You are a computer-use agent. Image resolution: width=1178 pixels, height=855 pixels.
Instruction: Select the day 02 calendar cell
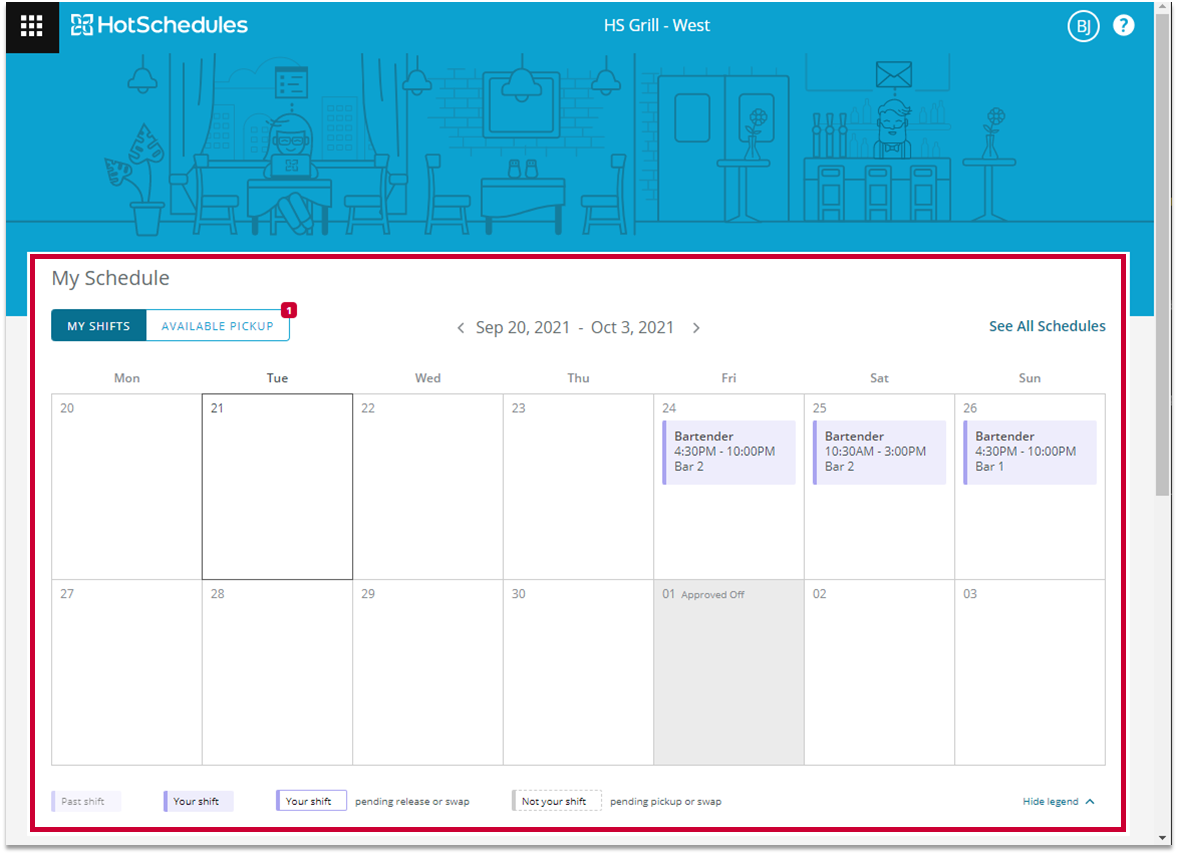coord(879,672)
